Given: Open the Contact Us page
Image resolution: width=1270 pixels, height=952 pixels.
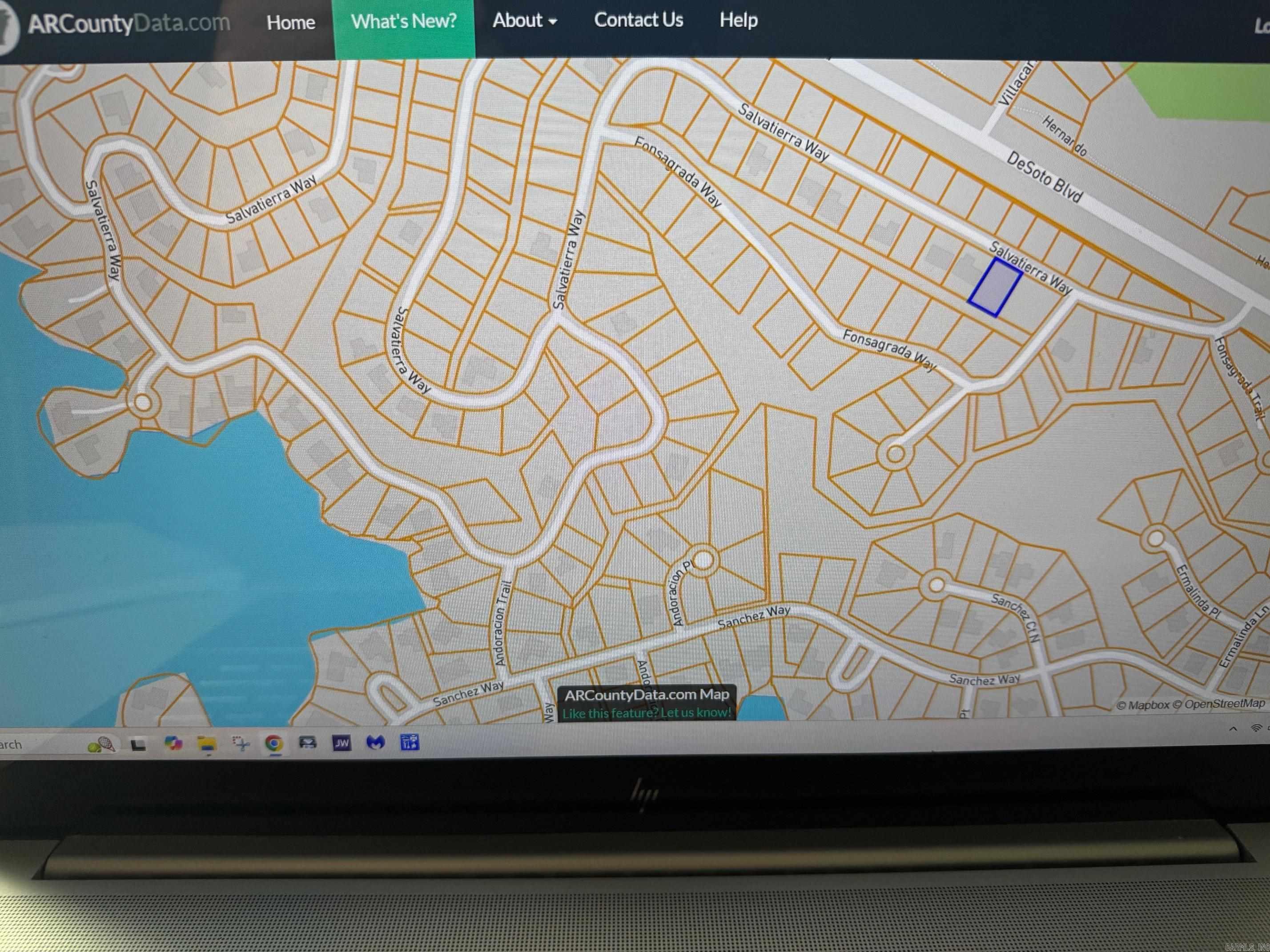Looking at the screenshot, I should click(639, 20).
